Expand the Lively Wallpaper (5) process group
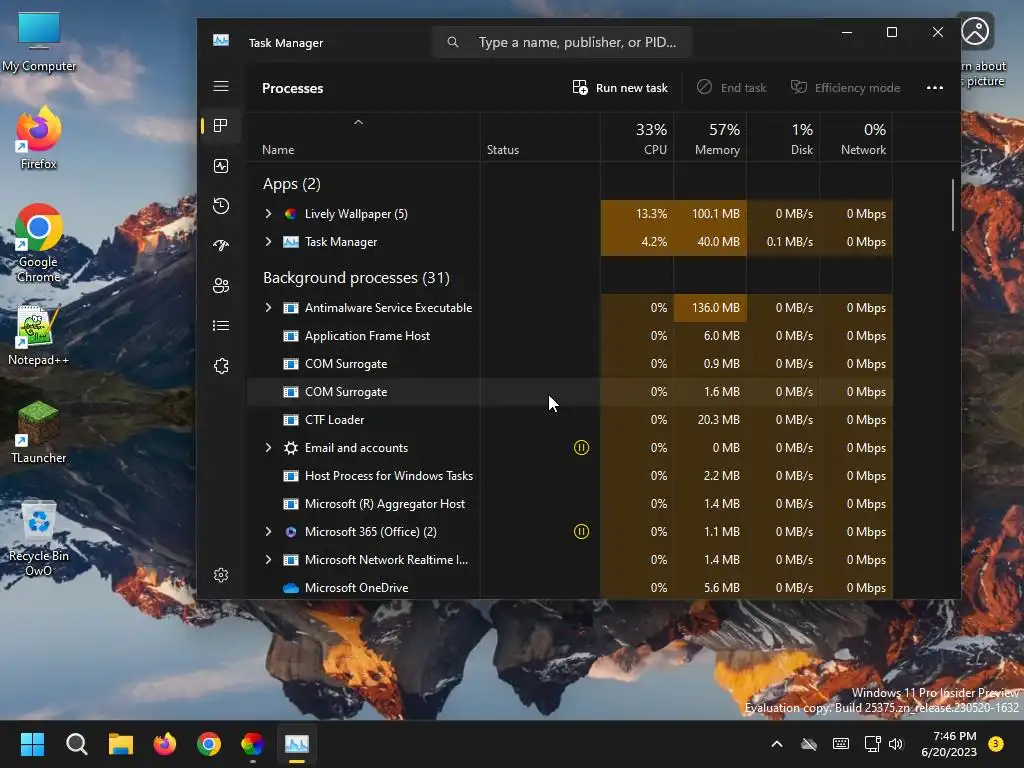1024x768 pixels. pos(268,214)
